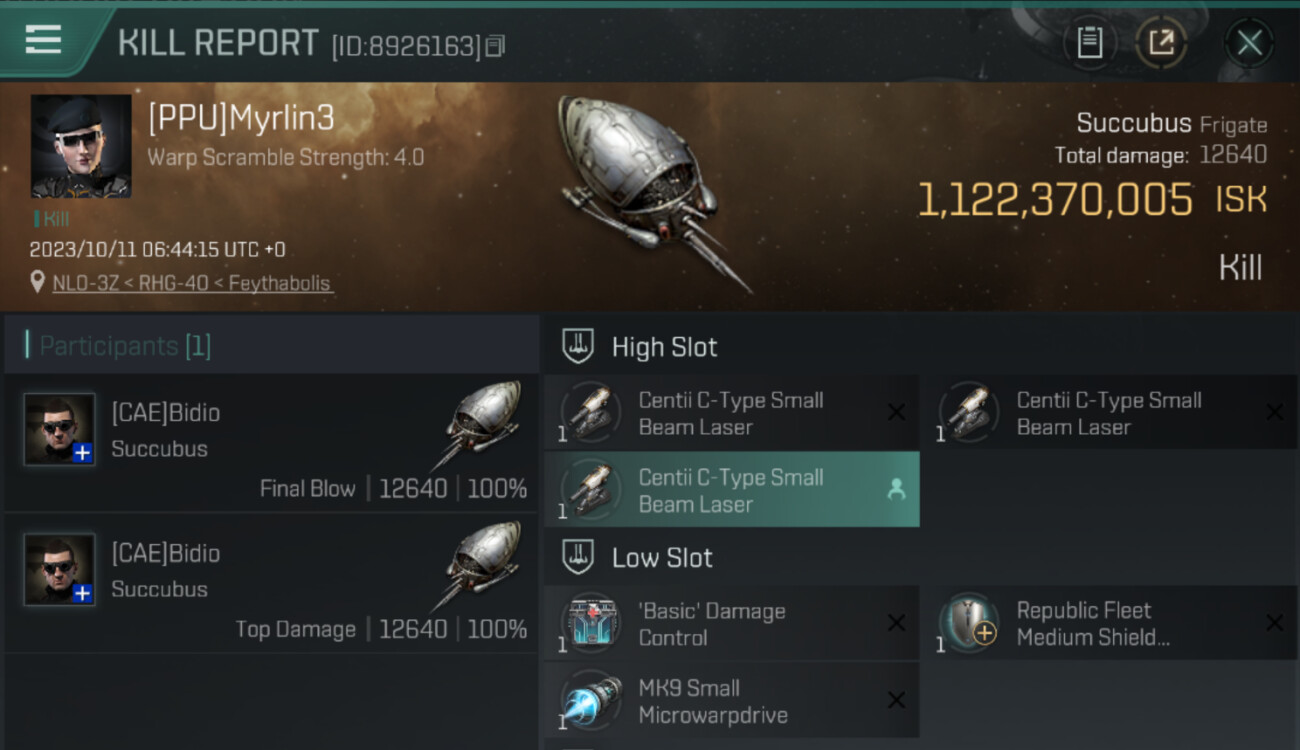
Task: Click the Republic Fleet Medium Shield module icon
Action: coord(969,623)
